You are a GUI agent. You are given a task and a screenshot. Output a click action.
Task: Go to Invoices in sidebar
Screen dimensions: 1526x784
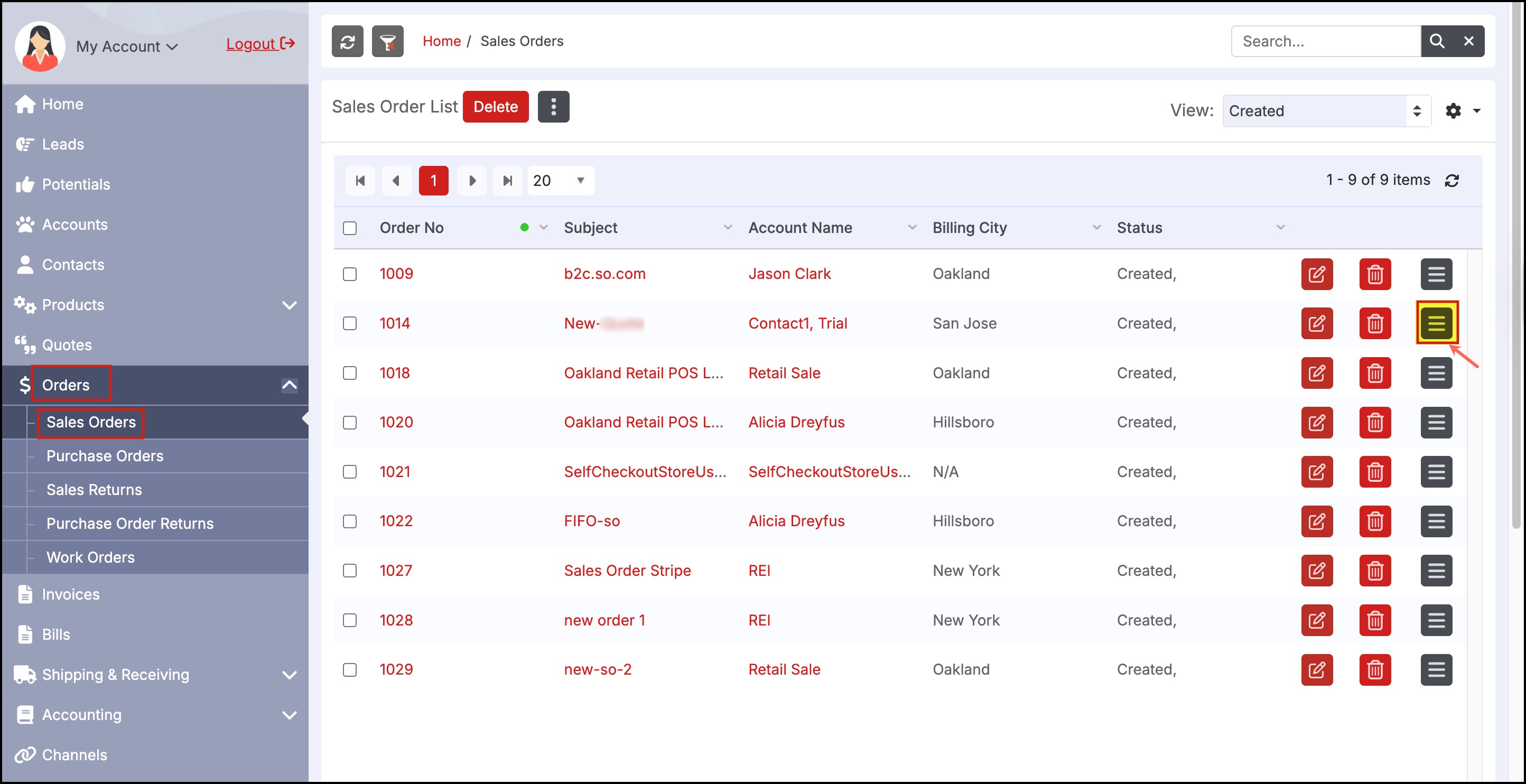pos(70,594)
